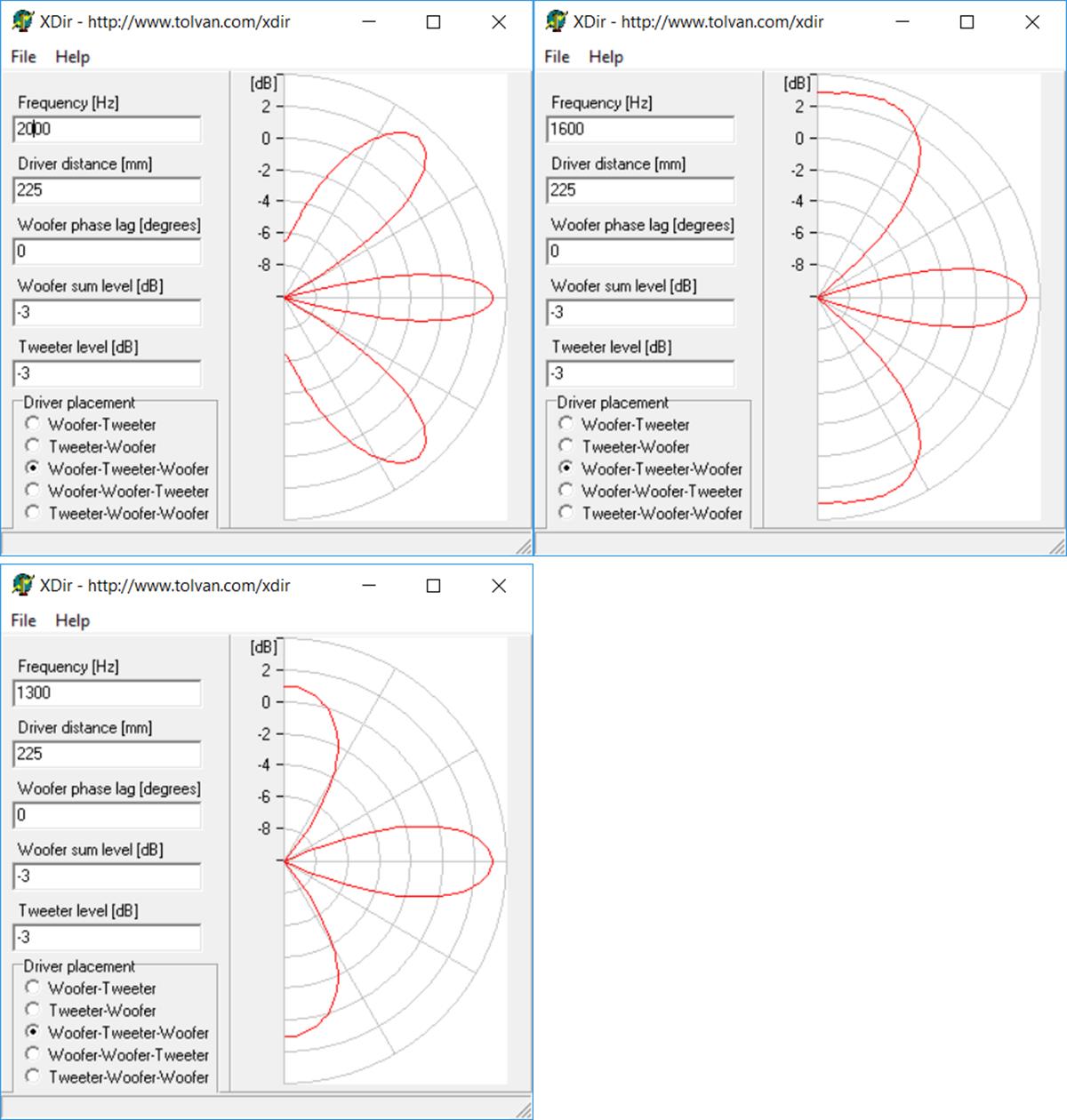Click XDir app icon in 1600 Hz window

pyautogui.click(x=557, y=21)
